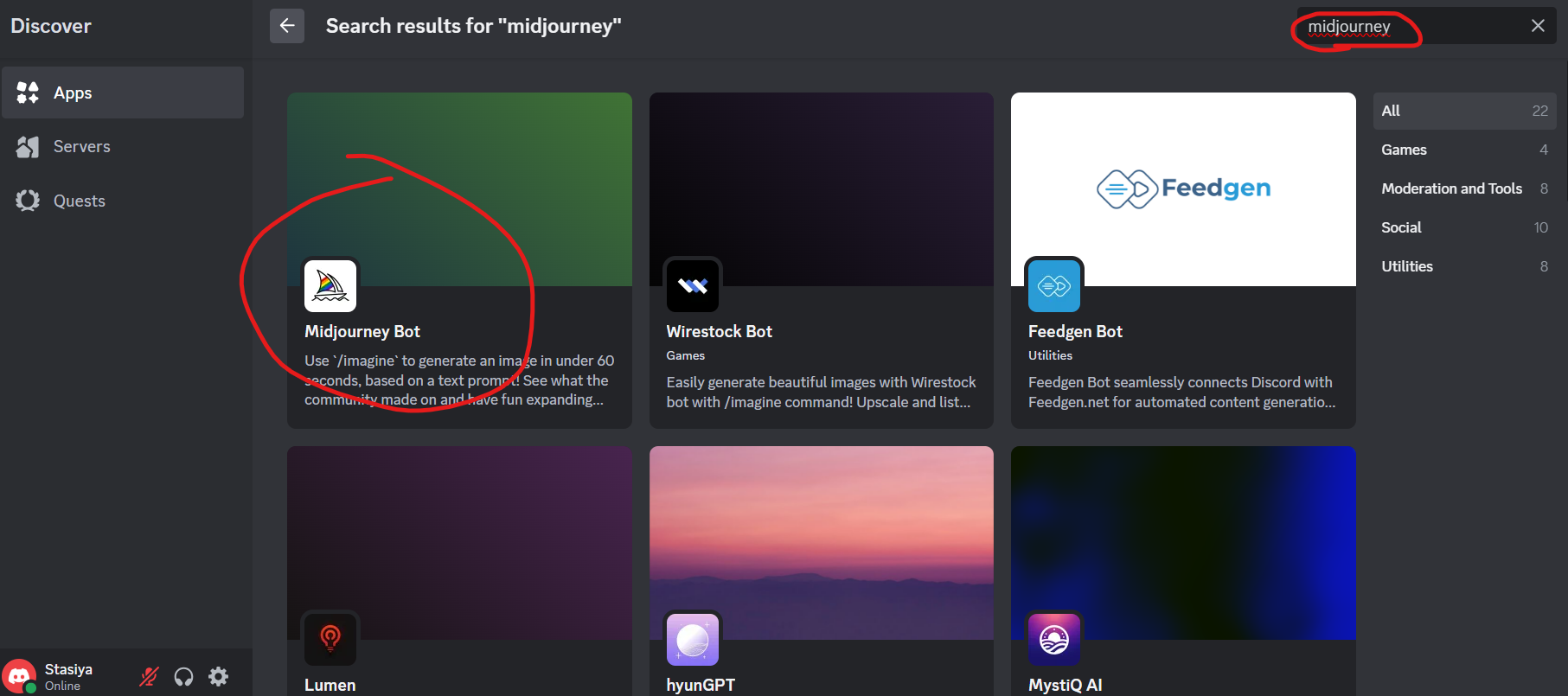1568x696 pixels.
Task: Click the Discover heading
Action: point(51,26)
